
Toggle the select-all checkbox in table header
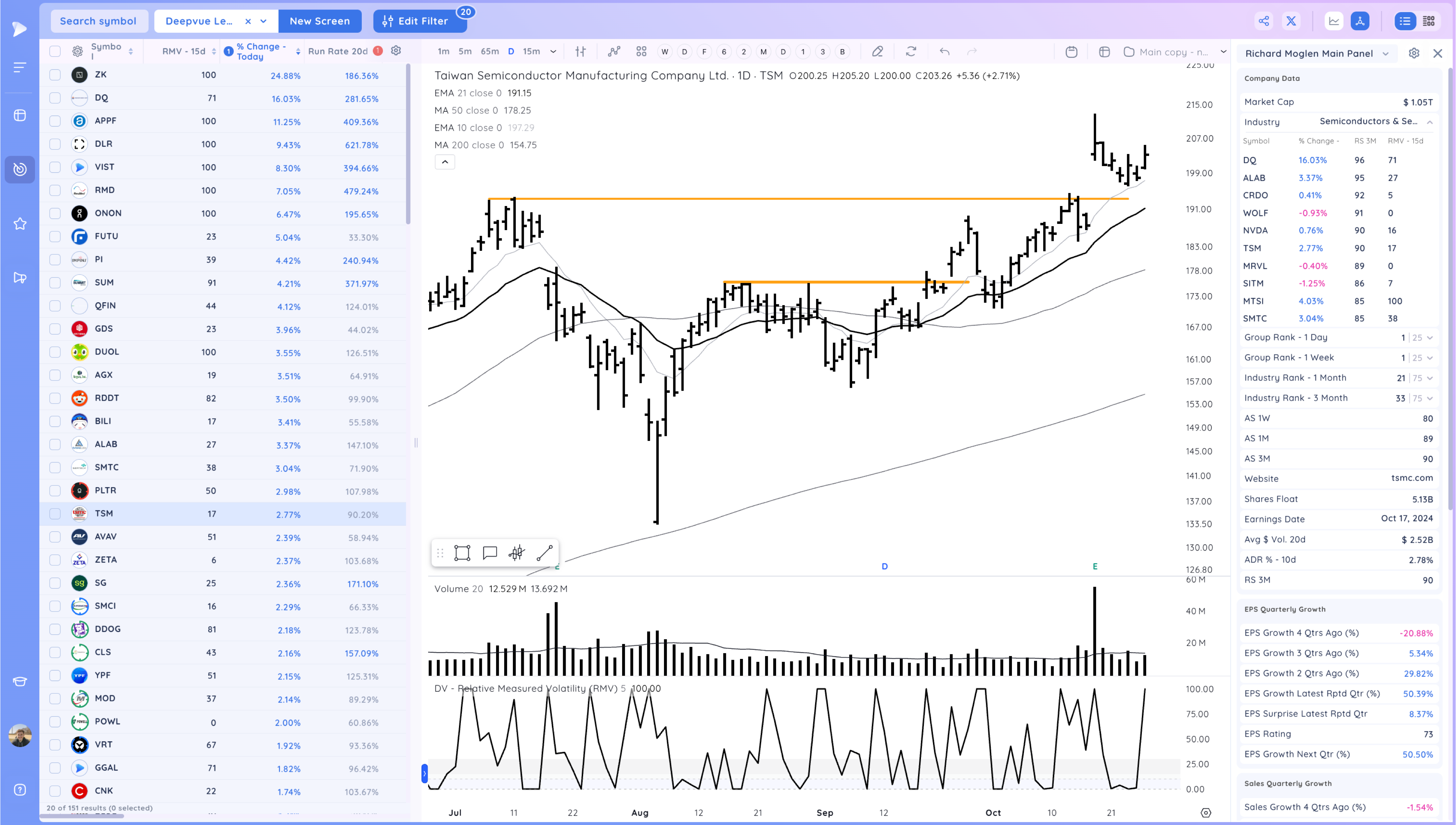click(55, 52)
